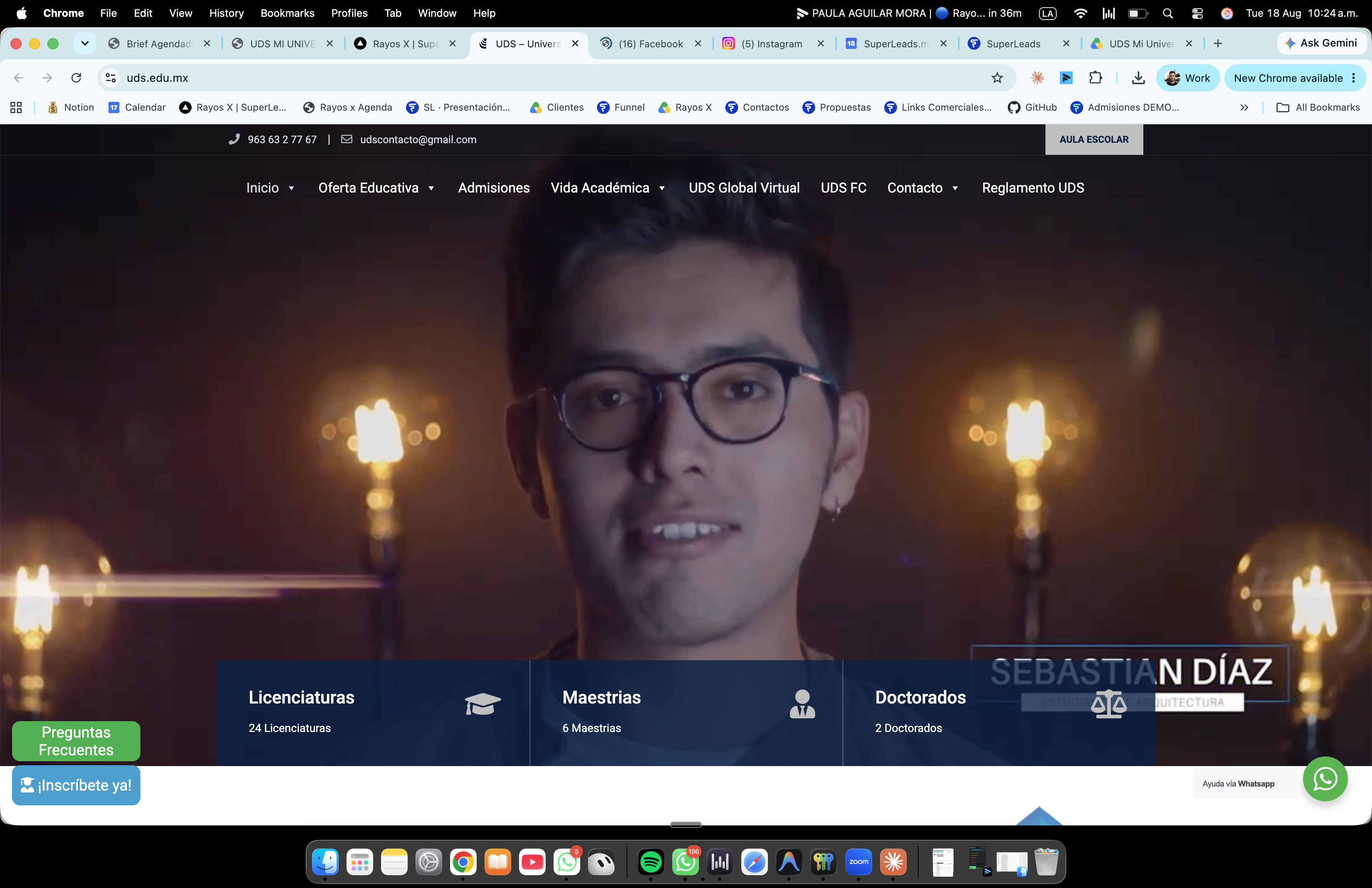This screenshot has height=888, width=1372.
Task: Click New Chrome available update chip
Action: pos(1295,78)
